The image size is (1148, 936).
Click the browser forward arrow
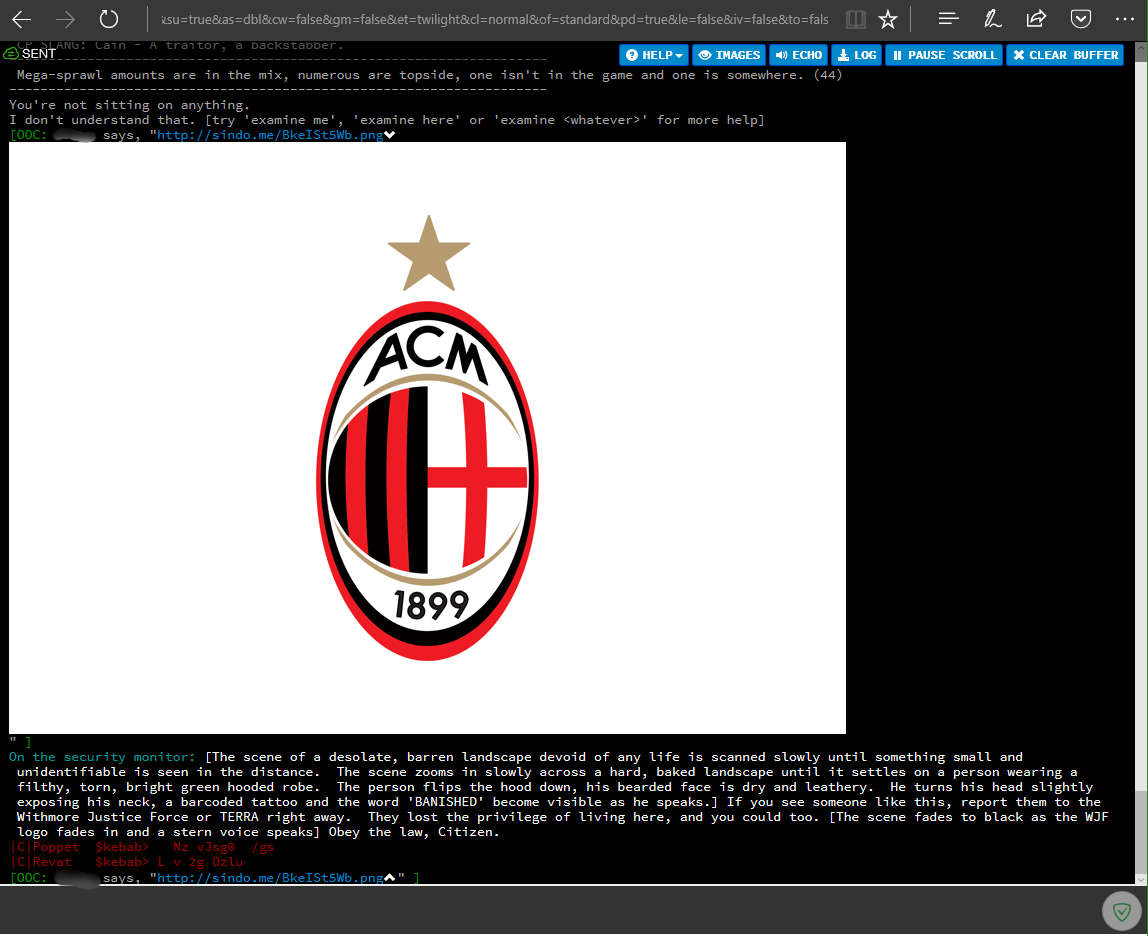(x=65, y=20)
